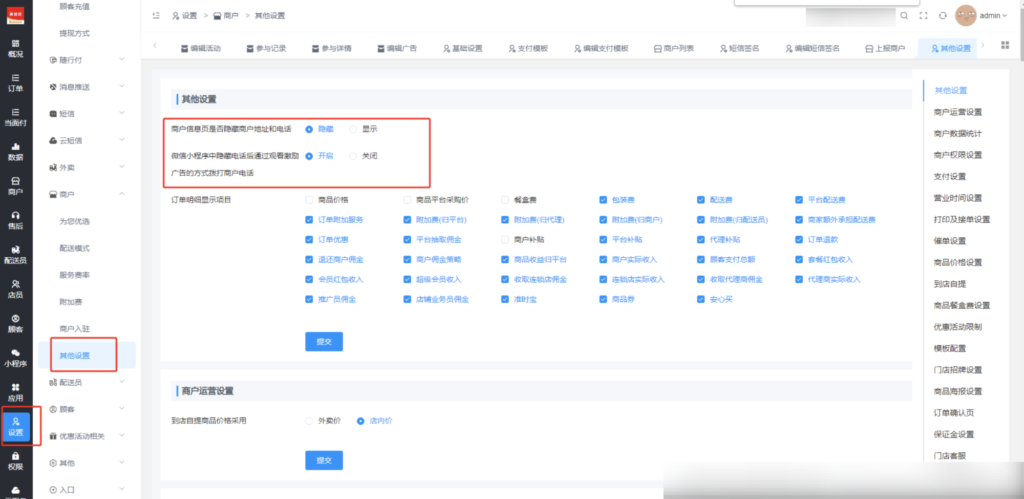The width and height of the screenshot is (1024, 499).
Task: Click the refresh icon beside the avatar
Action: [x=942, y=16]
